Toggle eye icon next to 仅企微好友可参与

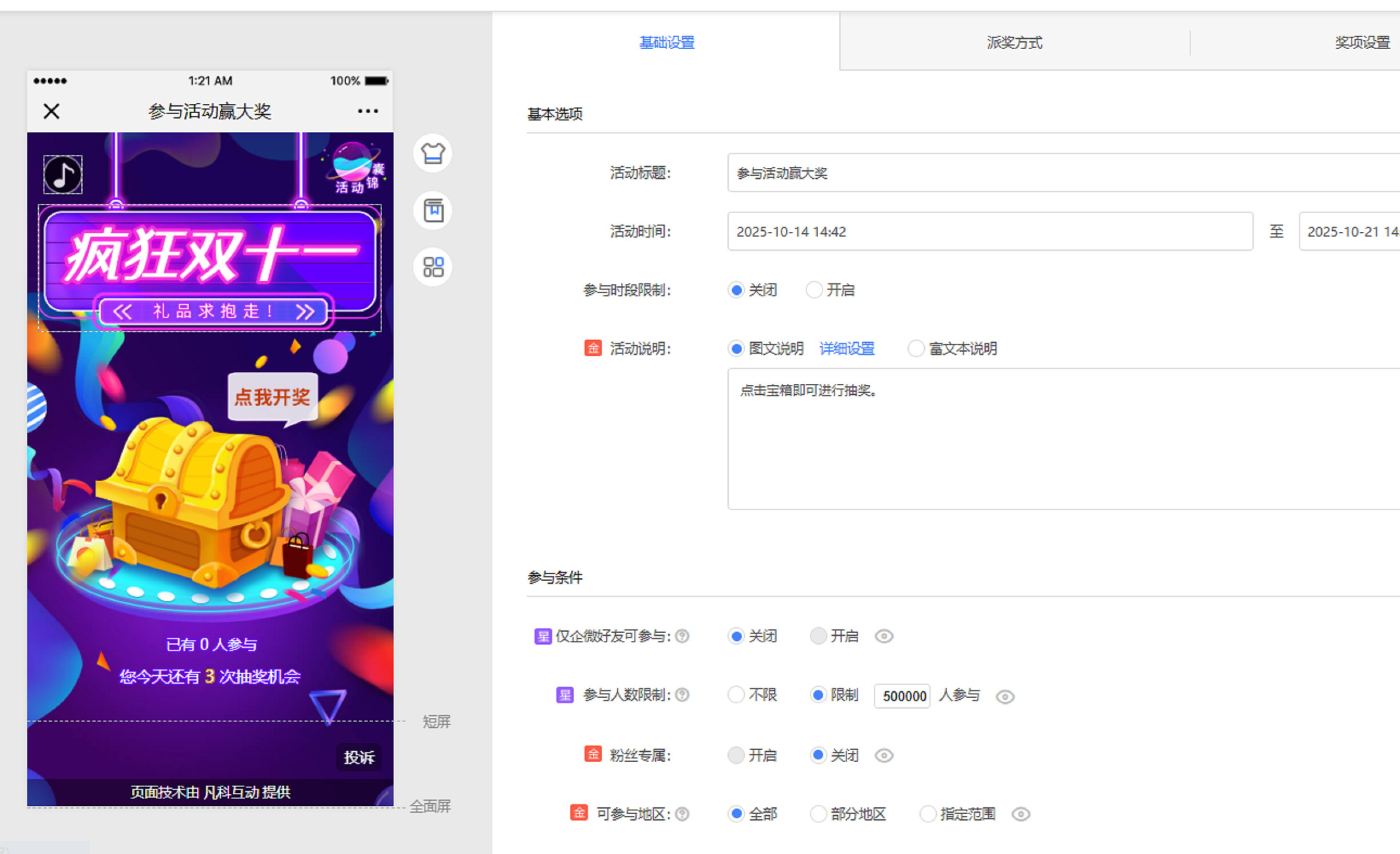pos(884,636)
